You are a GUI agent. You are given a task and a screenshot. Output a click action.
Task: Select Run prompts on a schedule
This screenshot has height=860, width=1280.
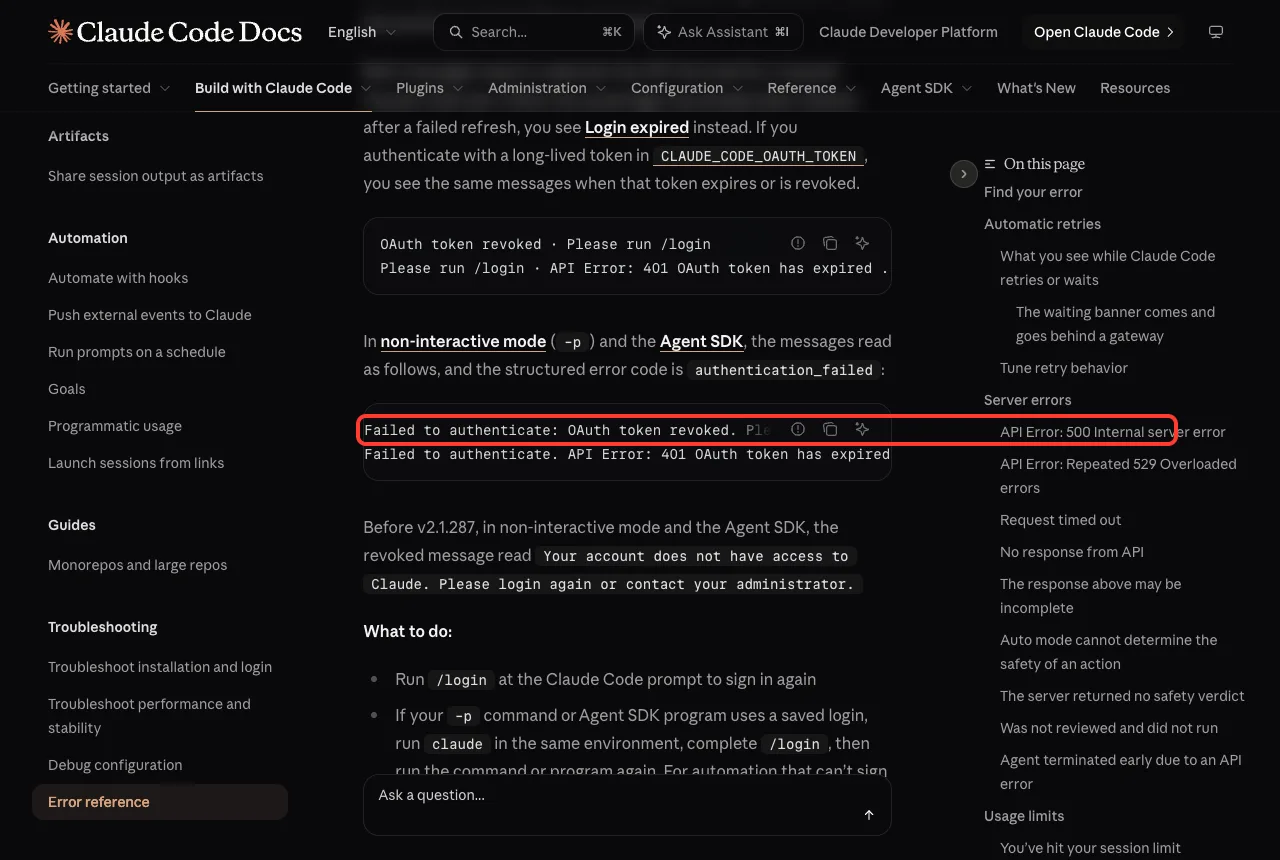[137, 352]
